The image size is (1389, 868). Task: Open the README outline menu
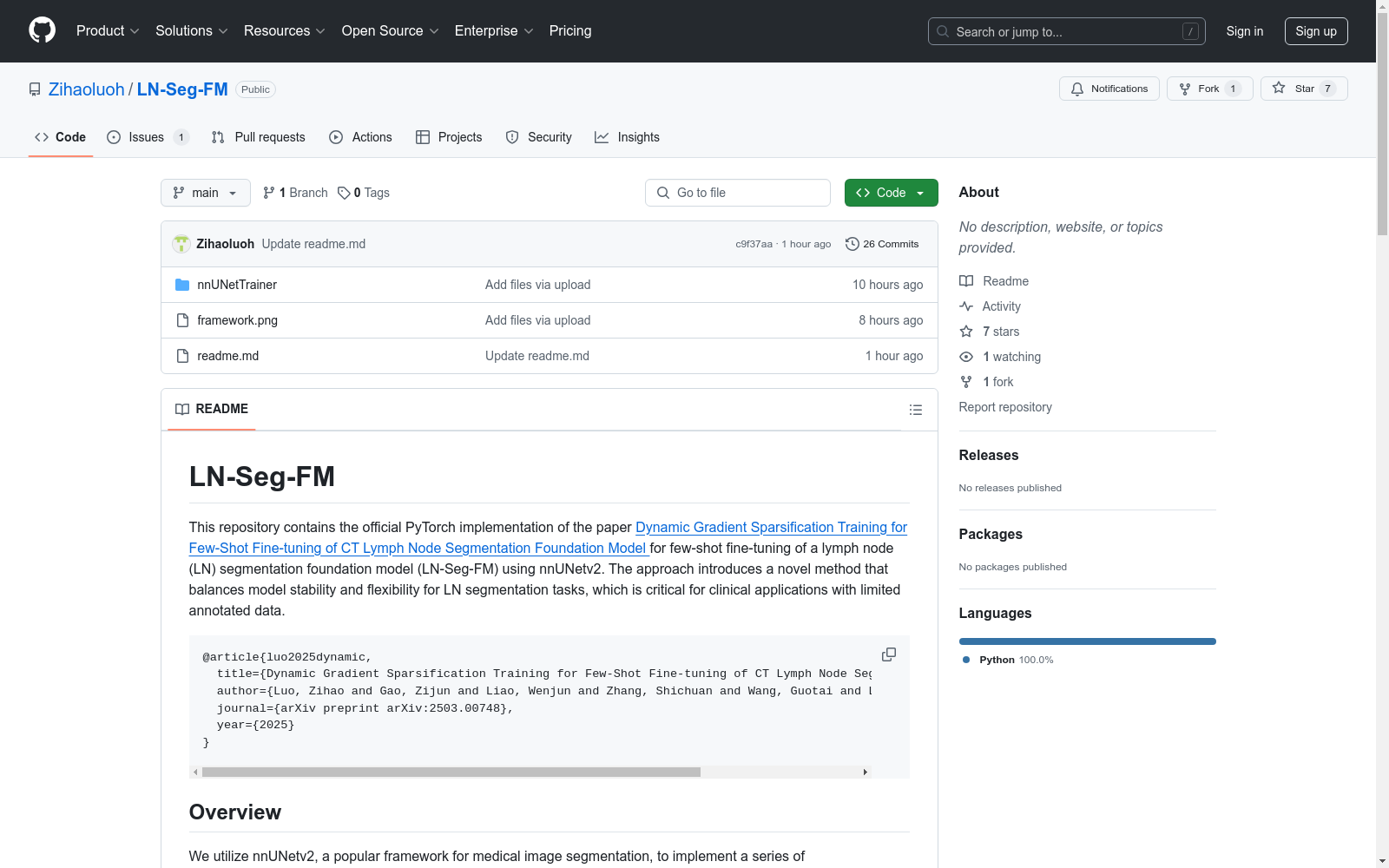pos(915,410)
